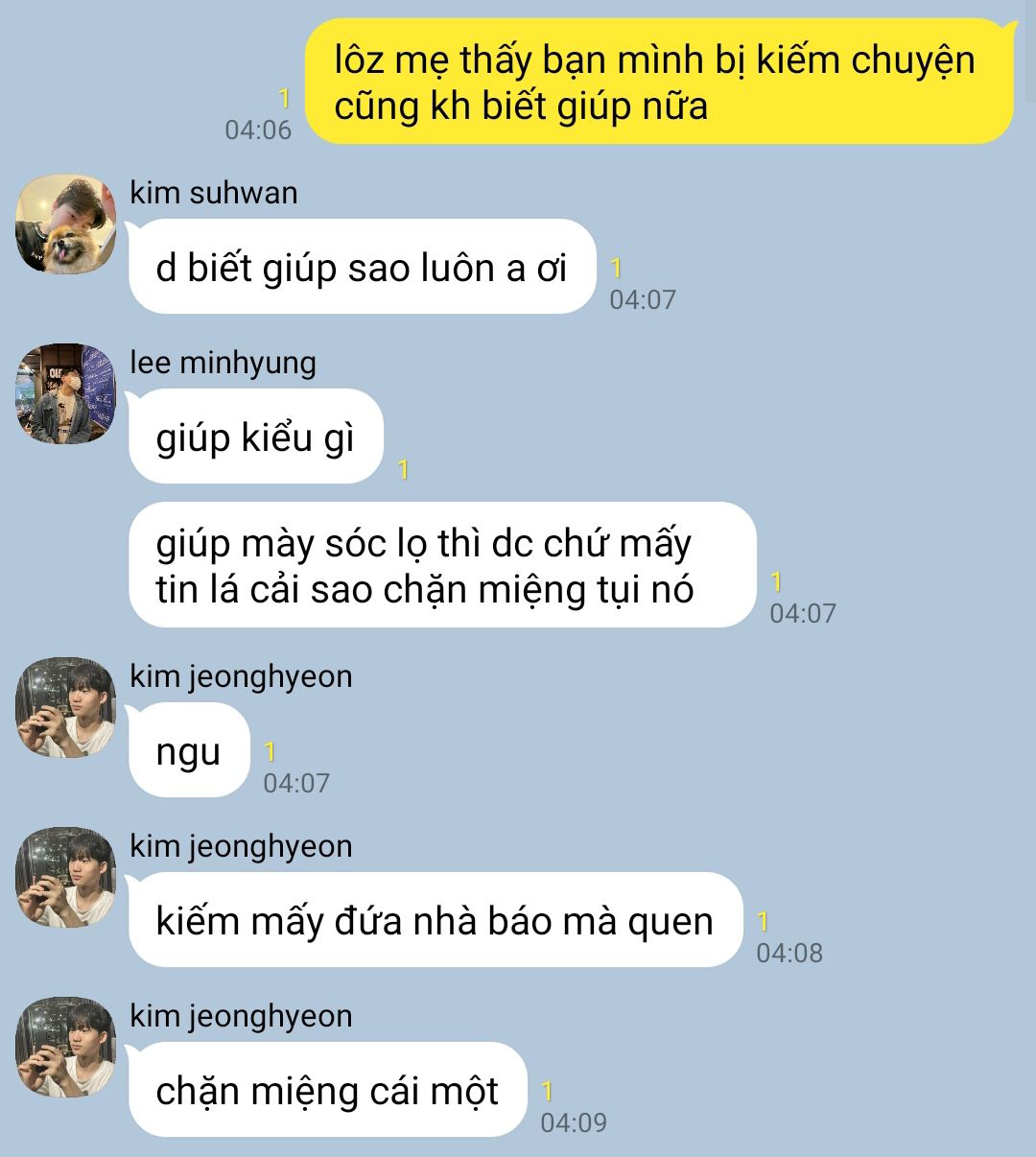This screenshot has height=1157, width=1036.
Task: Select the "giúp kiểu gì" message bubble
Action: (256, 437)
